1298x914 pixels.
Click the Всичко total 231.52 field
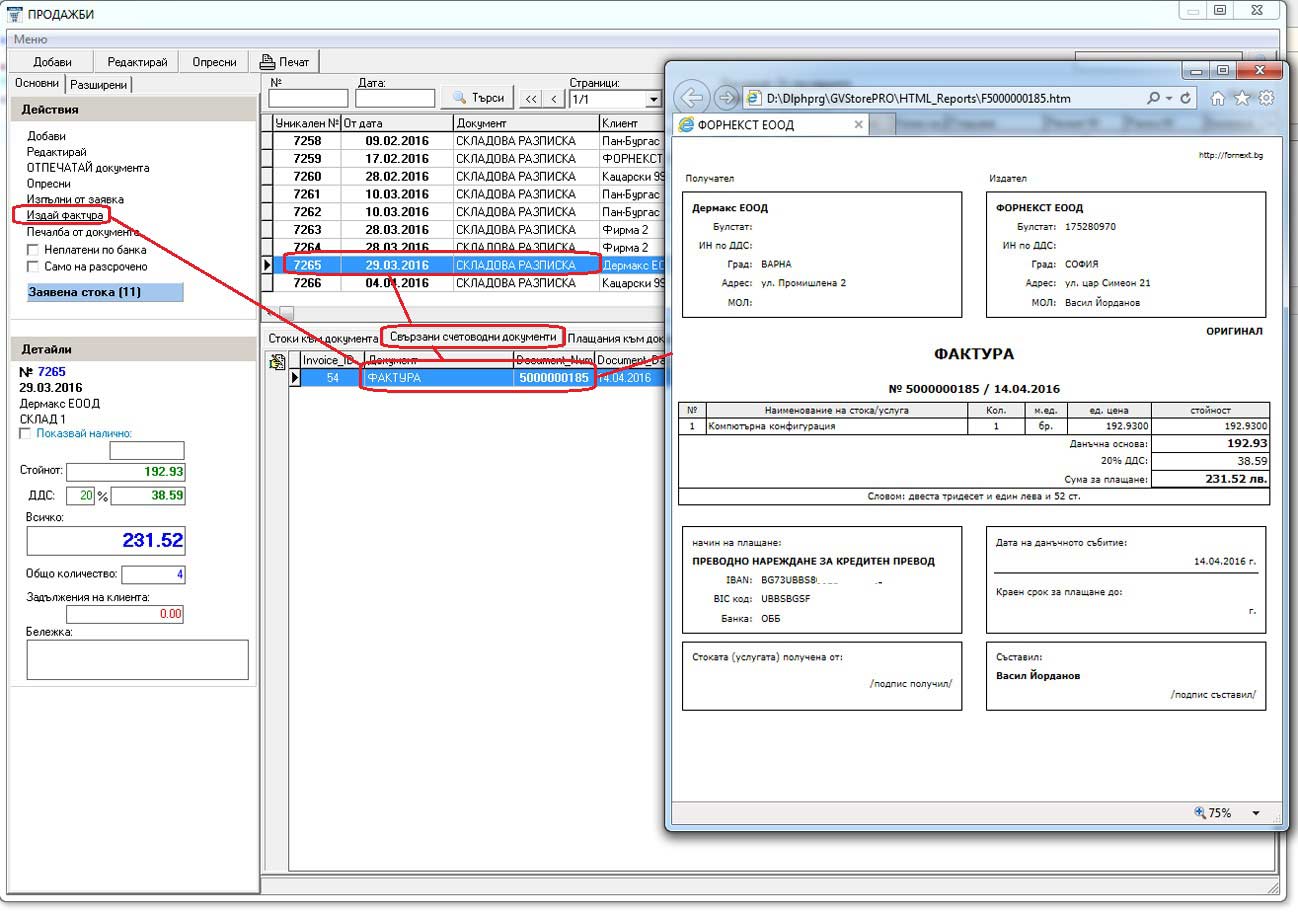pos(106,541)
